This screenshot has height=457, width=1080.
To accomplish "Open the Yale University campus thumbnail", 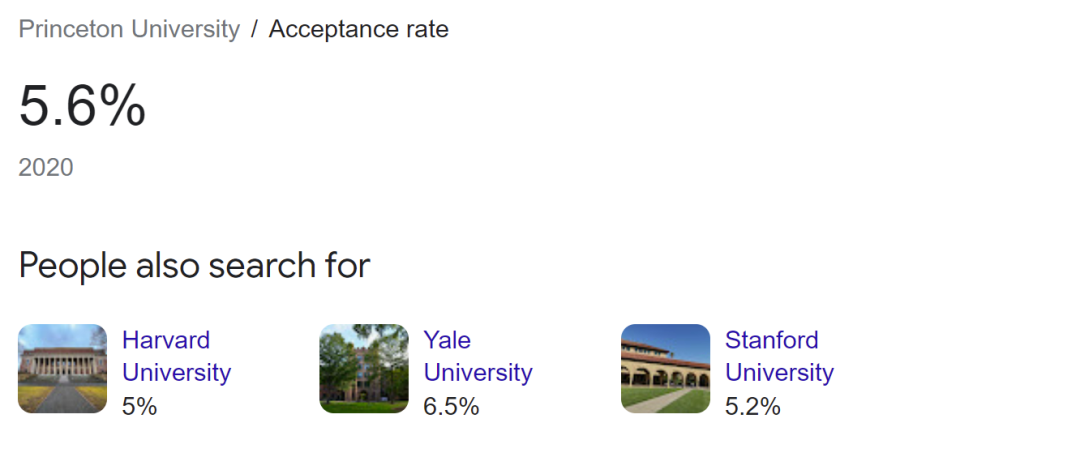I will 364,368.
